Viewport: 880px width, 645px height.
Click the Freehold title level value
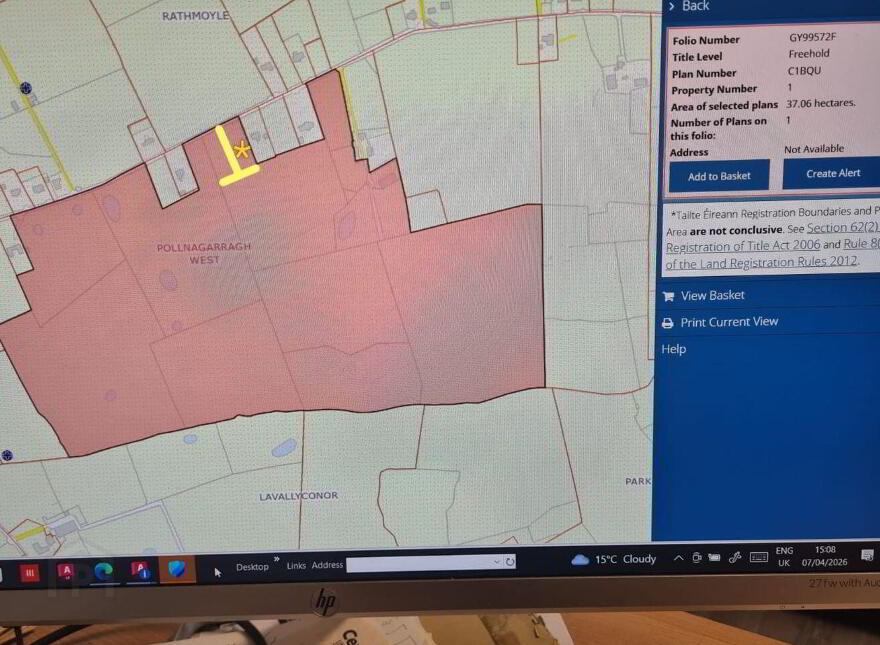(809, 54)
